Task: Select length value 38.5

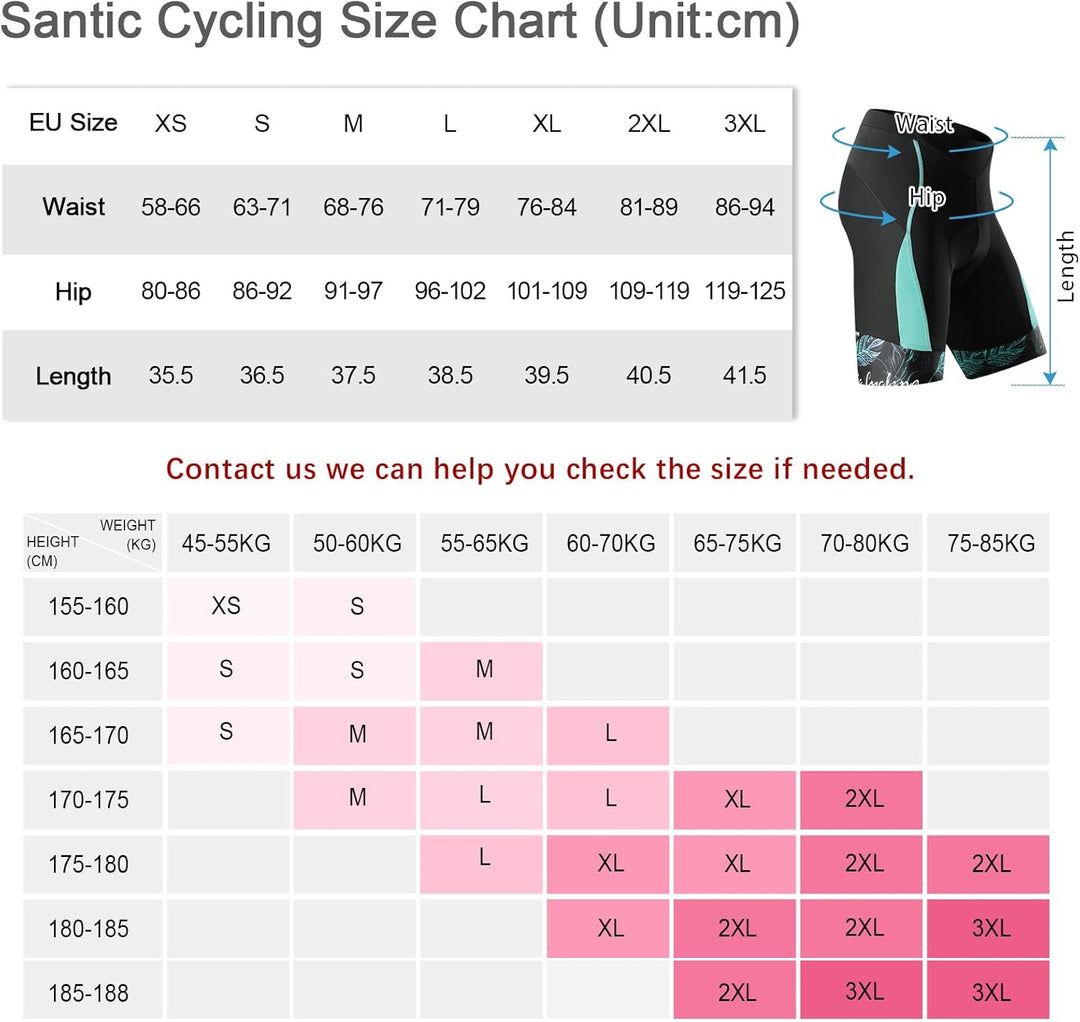Action: [x=450, y=375]
